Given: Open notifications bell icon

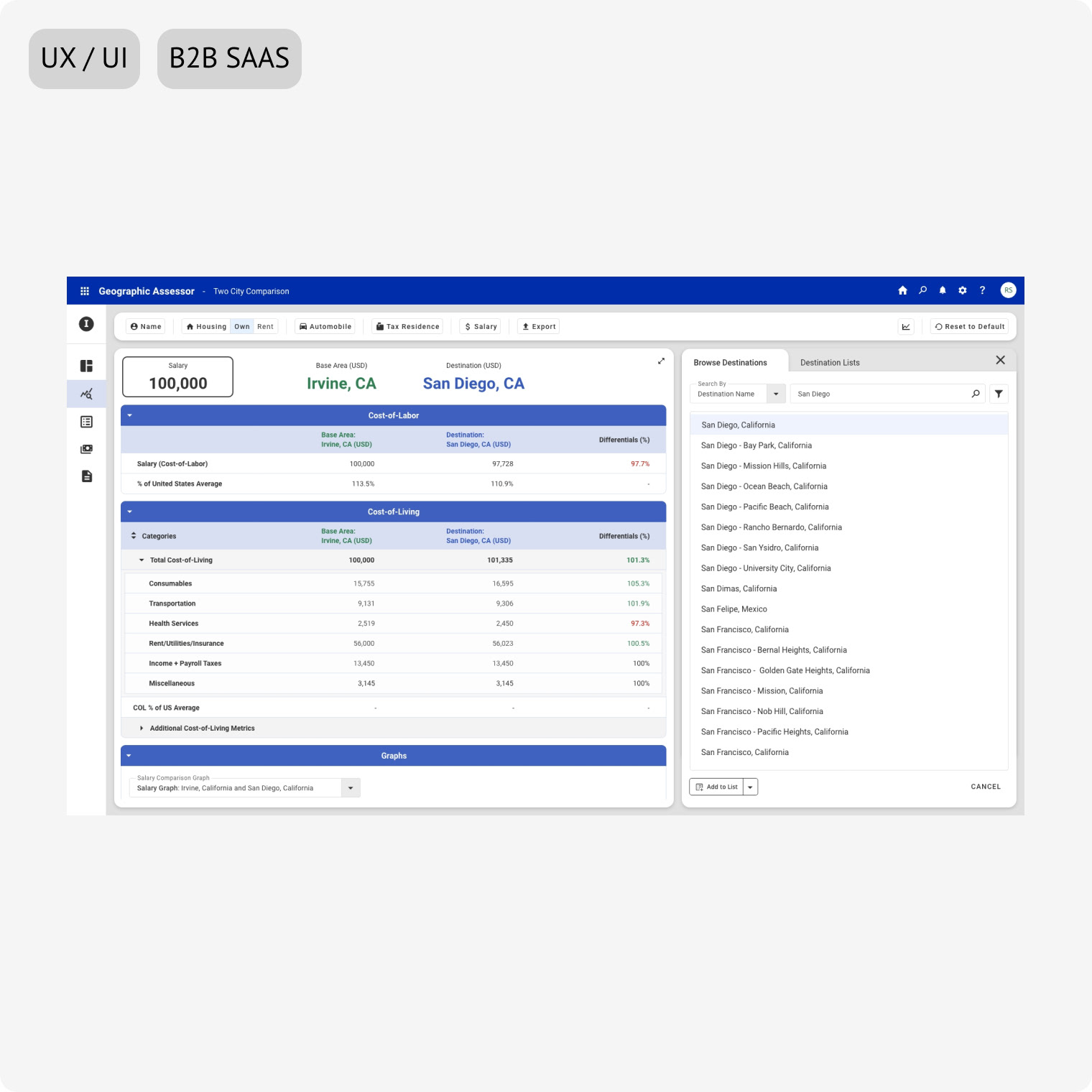Looking at the screenshot, I should point(943,290).
